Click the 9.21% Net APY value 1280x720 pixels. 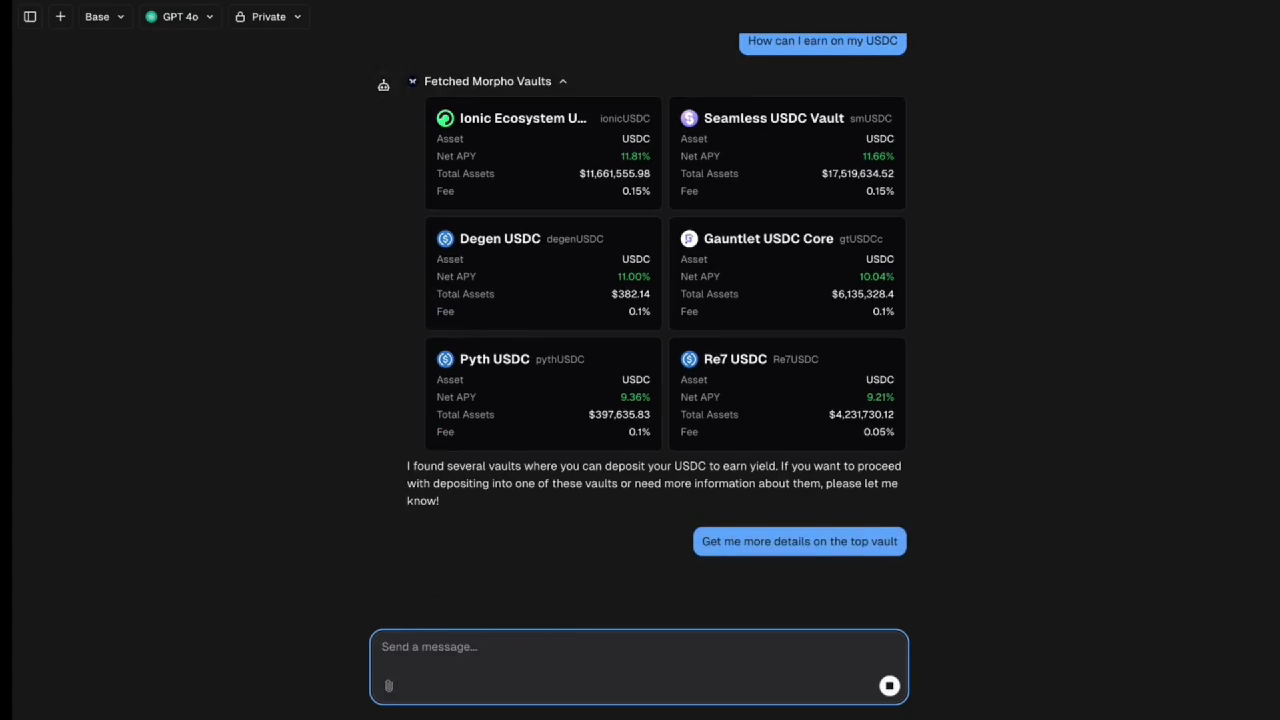[880, 397]
